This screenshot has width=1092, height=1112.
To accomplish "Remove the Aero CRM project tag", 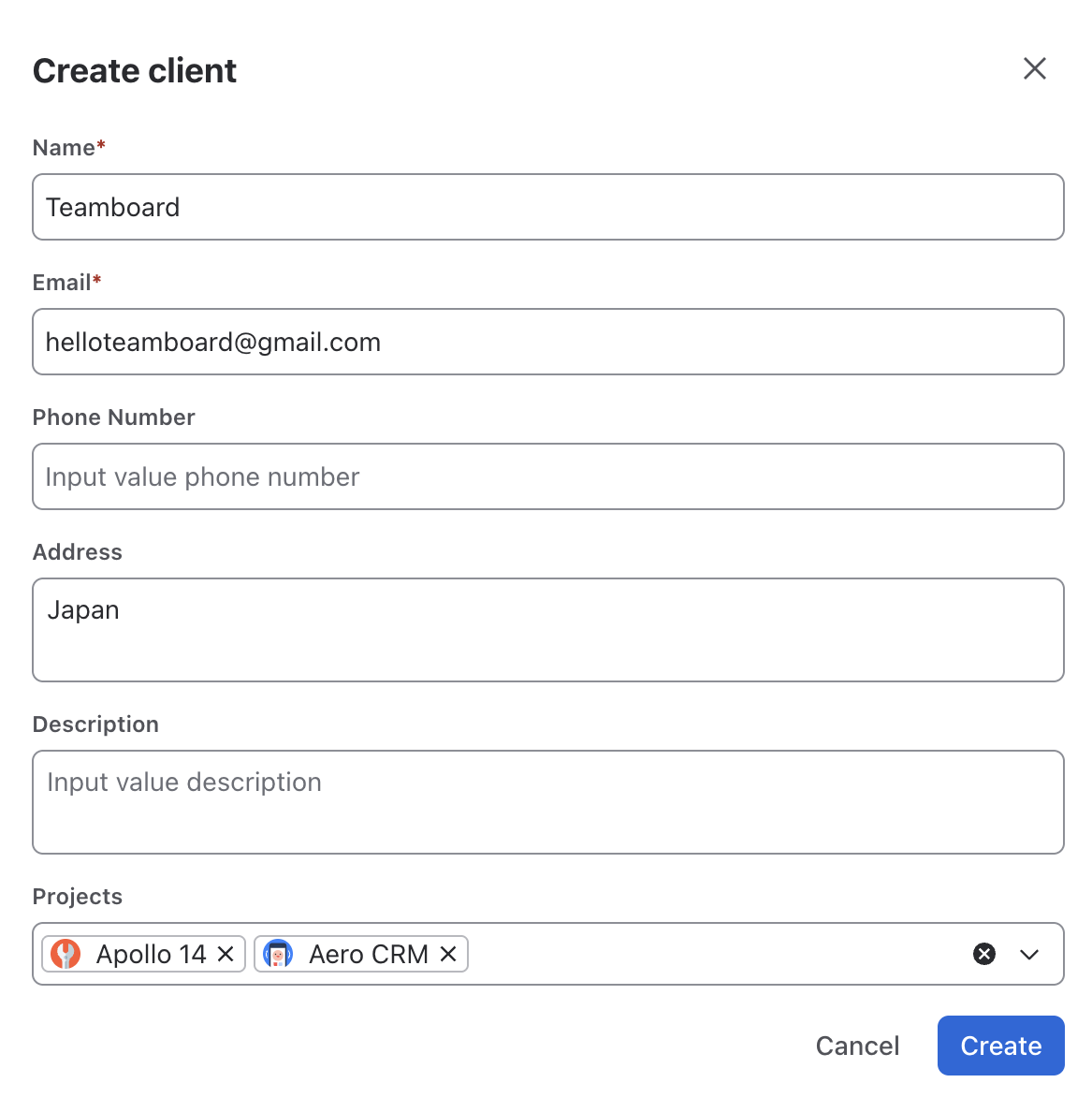I will 448,954.
